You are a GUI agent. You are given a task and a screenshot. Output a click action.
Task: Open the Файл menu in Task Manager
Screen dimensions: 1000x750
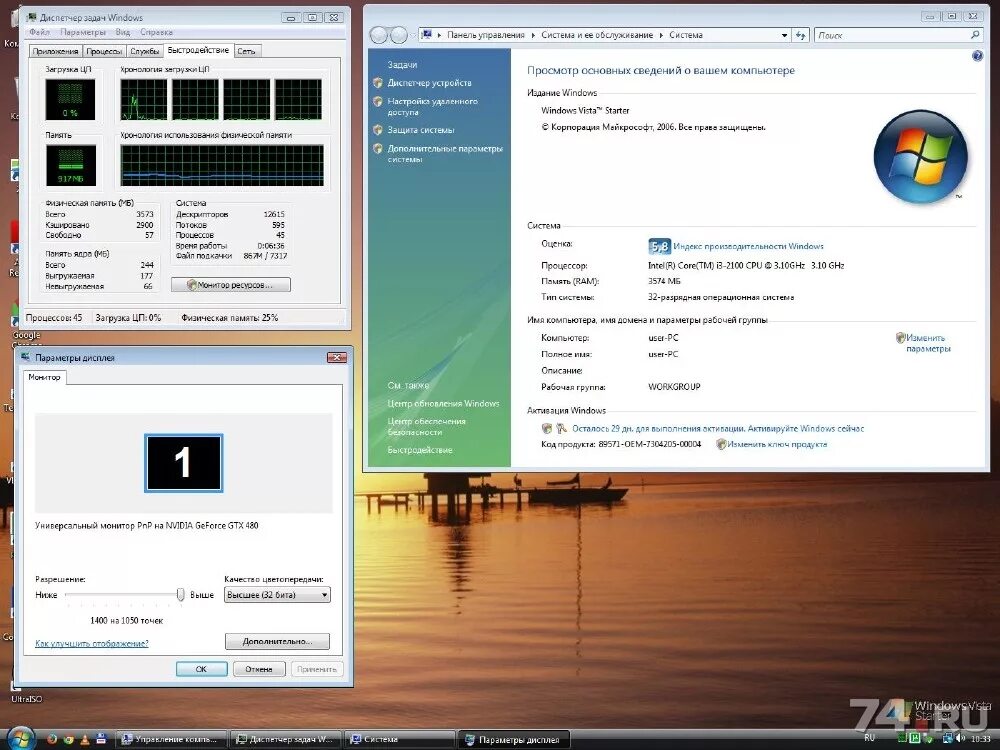(39, 32)
